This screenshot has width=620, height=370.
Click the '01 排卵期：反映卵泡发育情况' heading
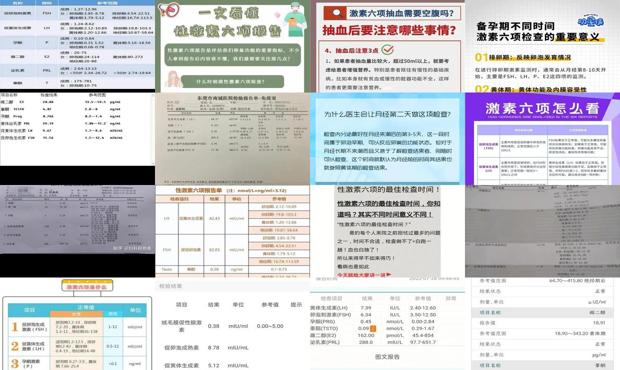pos(523,57)
